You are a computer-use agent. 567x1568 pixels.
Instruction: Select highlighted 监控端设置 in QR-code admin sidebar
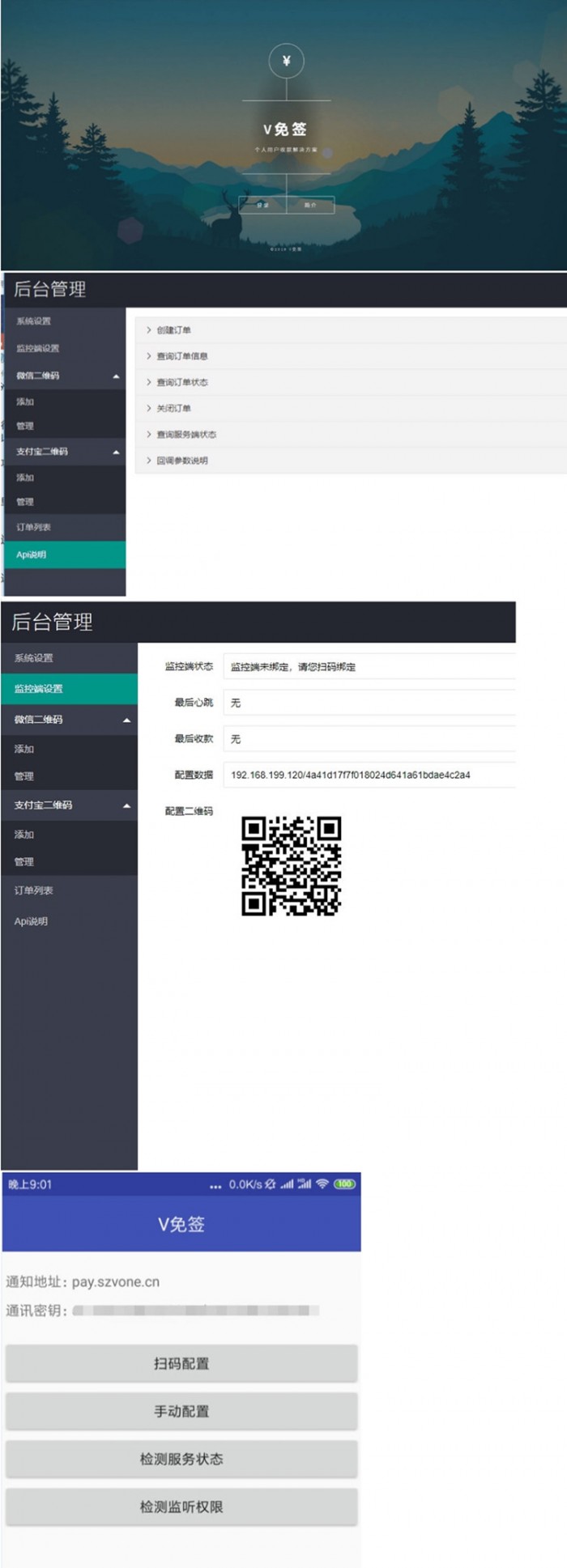(69, 689)
